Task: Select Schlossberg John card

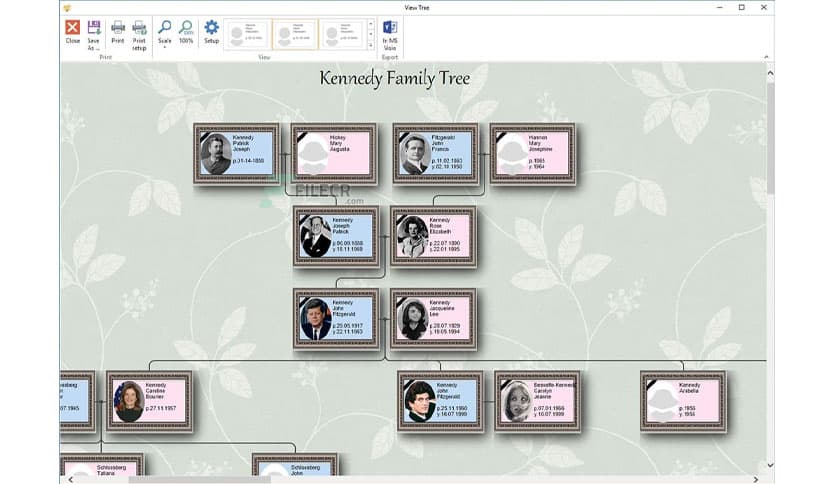Action: tap(295, 465)
